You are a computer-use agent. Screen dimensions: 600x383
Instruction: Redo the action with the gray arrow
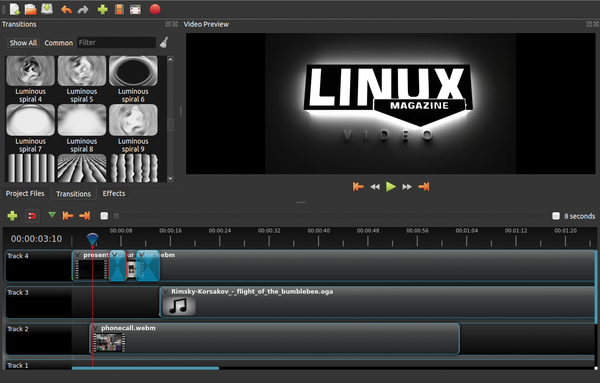point(83,10)
